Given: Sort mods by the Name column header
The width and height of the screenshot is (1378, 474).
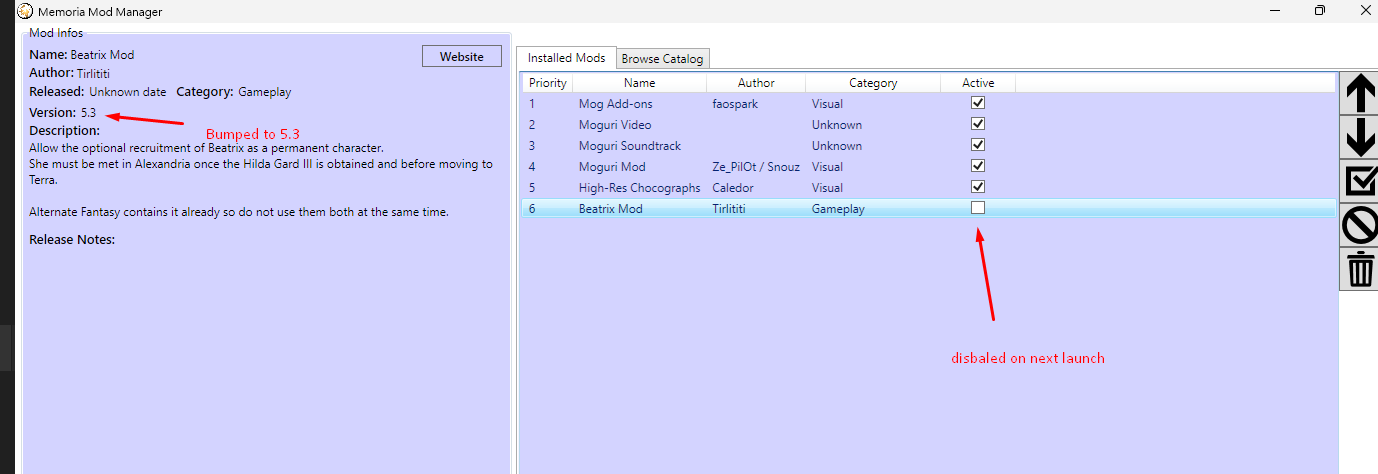Looking at the screenshot, I should [x=640, y=83].
